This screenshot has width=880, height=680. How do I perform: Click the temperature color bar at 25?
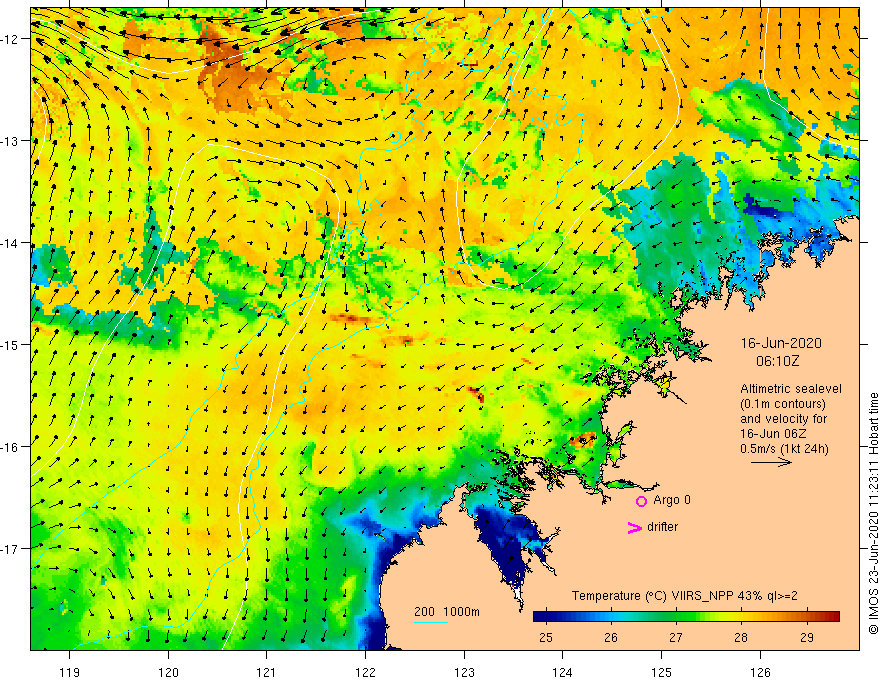tap(546, 617)
